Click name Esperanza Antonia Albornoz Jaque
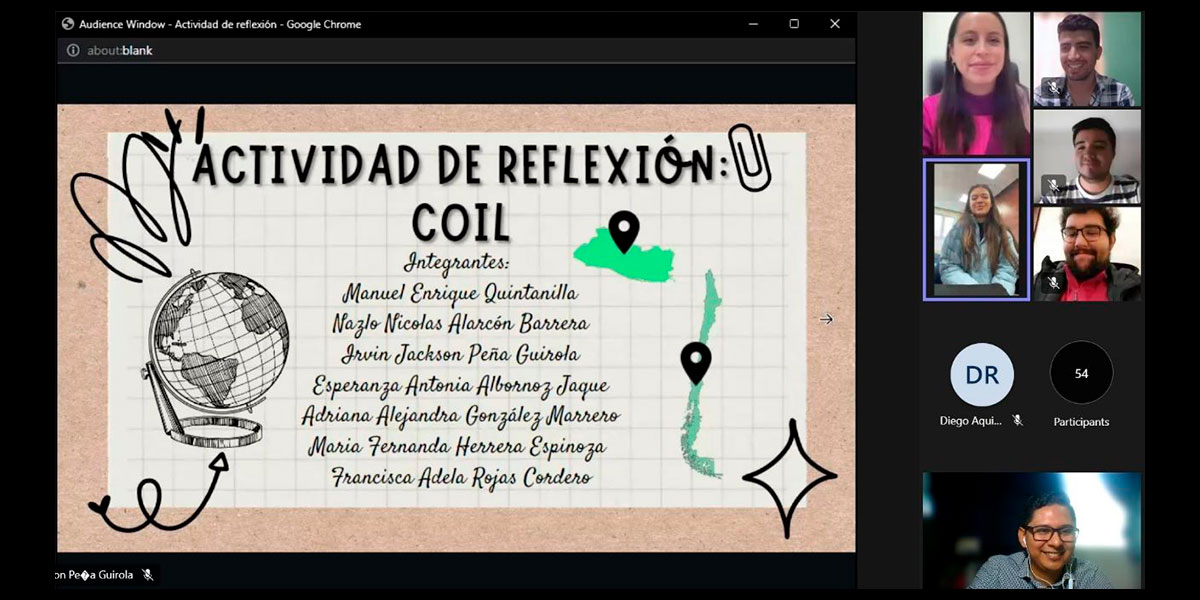The image size is (1200, 600). click(x=460, y=384)
